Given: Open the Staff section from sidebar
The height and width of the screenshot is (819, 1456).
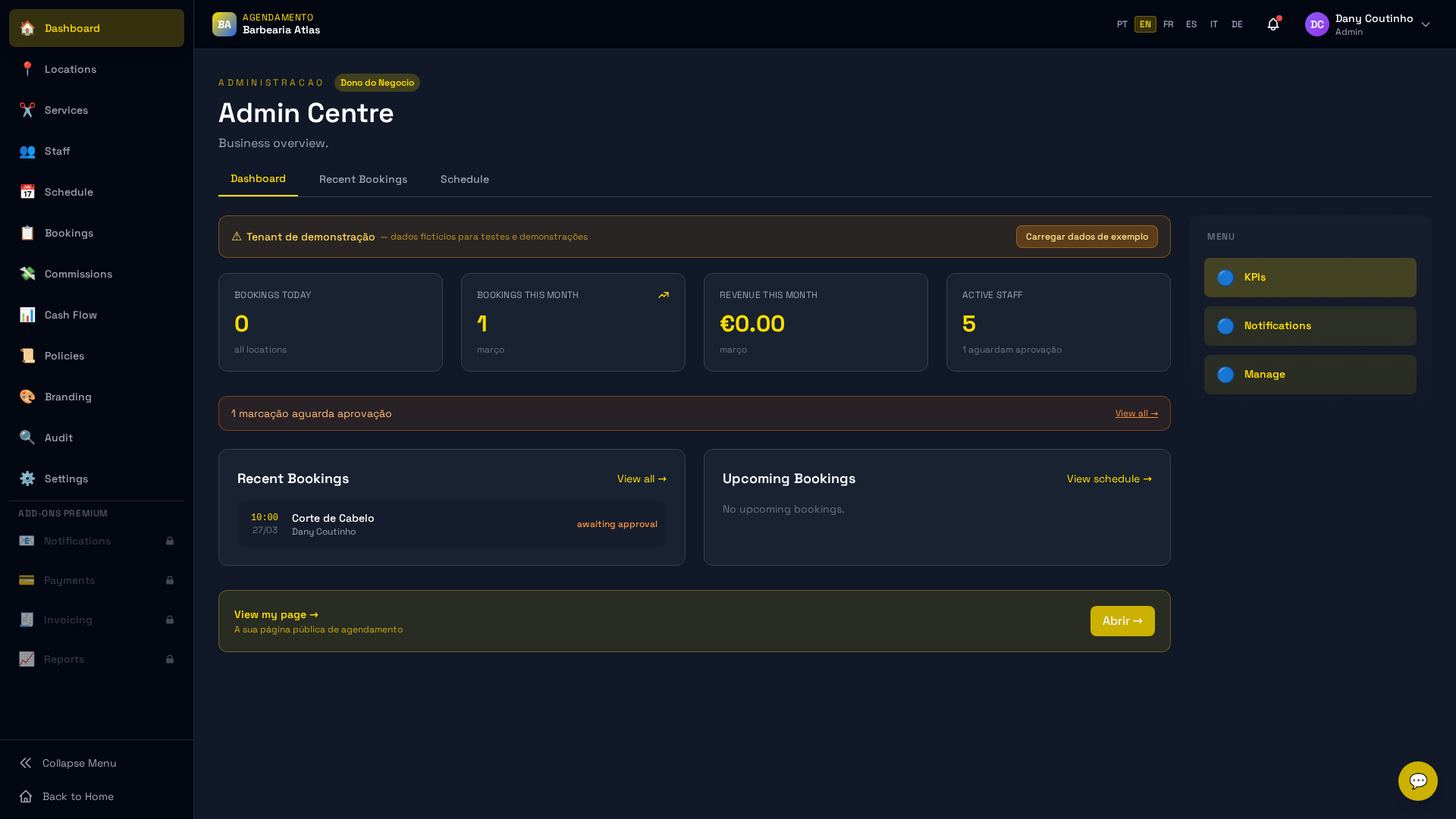Looking at the screenshot, I should coord(56,151).
